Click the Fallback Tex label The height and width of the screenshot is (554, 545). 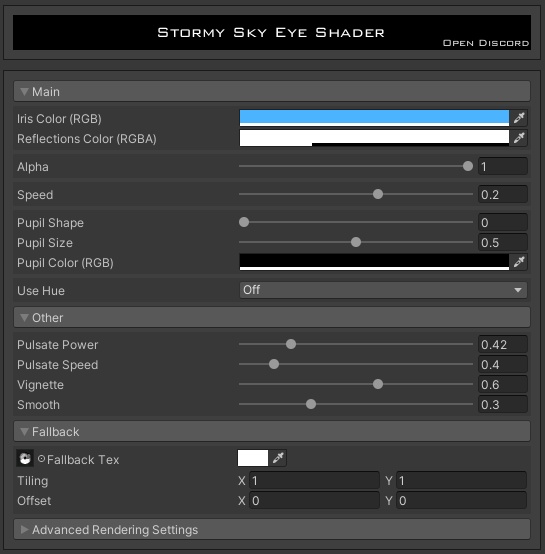coord(83,460)
